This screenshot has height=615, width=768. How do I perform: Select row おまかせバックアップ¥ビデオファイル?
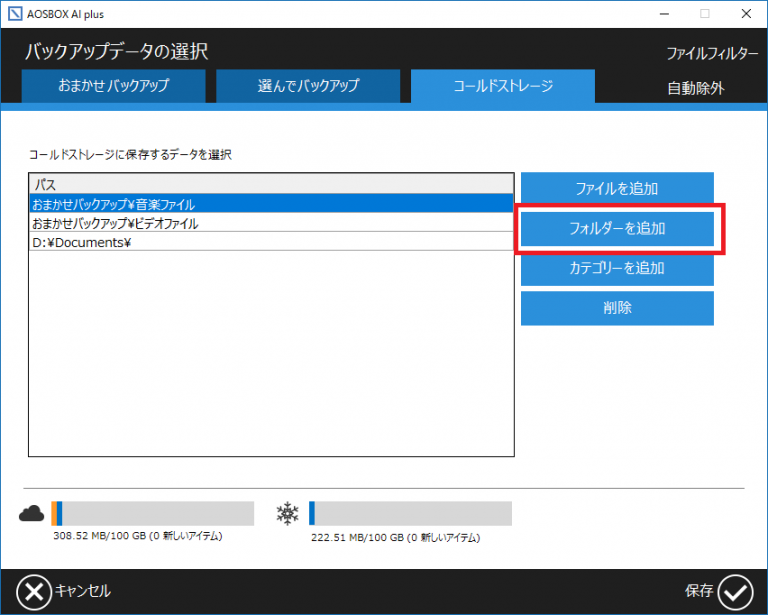click(x=271, y=223)
